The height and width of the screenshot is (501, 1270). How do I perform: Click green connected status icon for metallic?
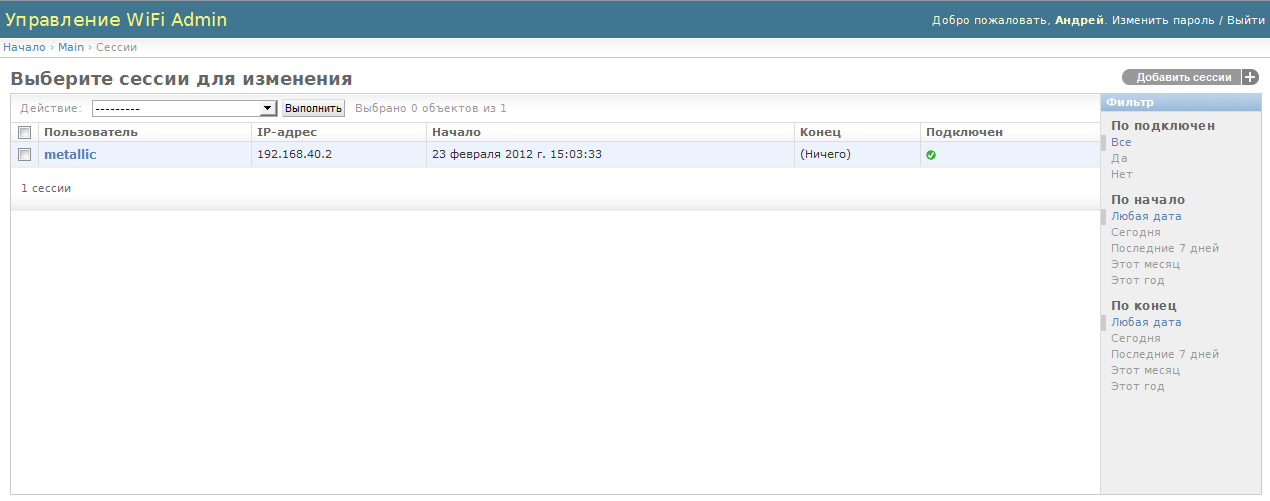click(931, 155)
